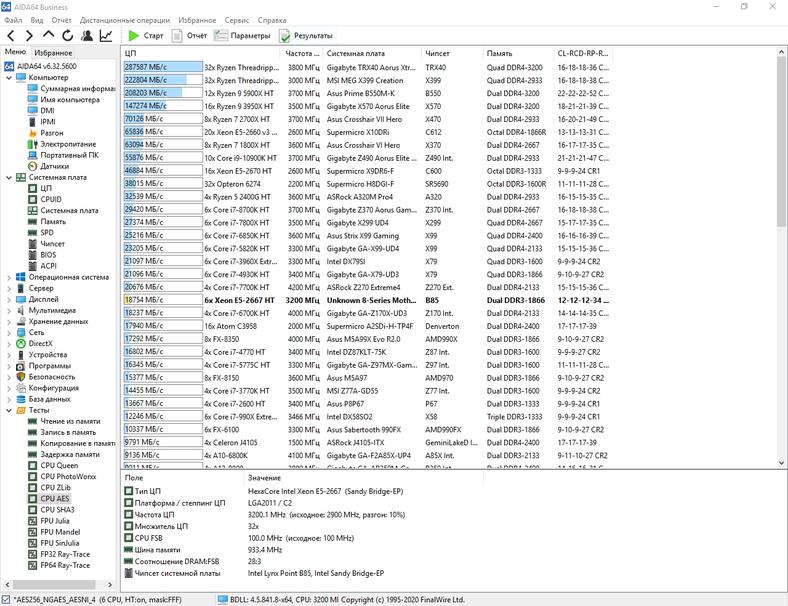Select the 208203 МБ/с result bar
The height and width of the screenshot is (606, 788).
163,93
